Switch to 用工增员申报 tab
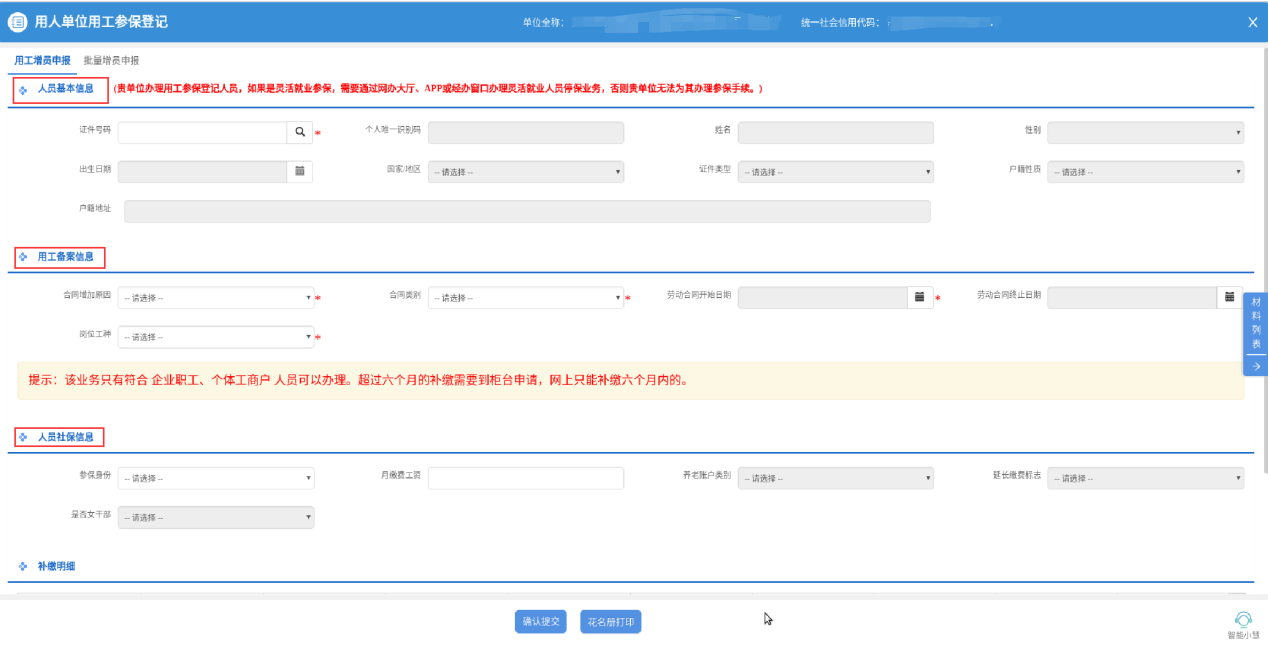 tap(42, 60)
